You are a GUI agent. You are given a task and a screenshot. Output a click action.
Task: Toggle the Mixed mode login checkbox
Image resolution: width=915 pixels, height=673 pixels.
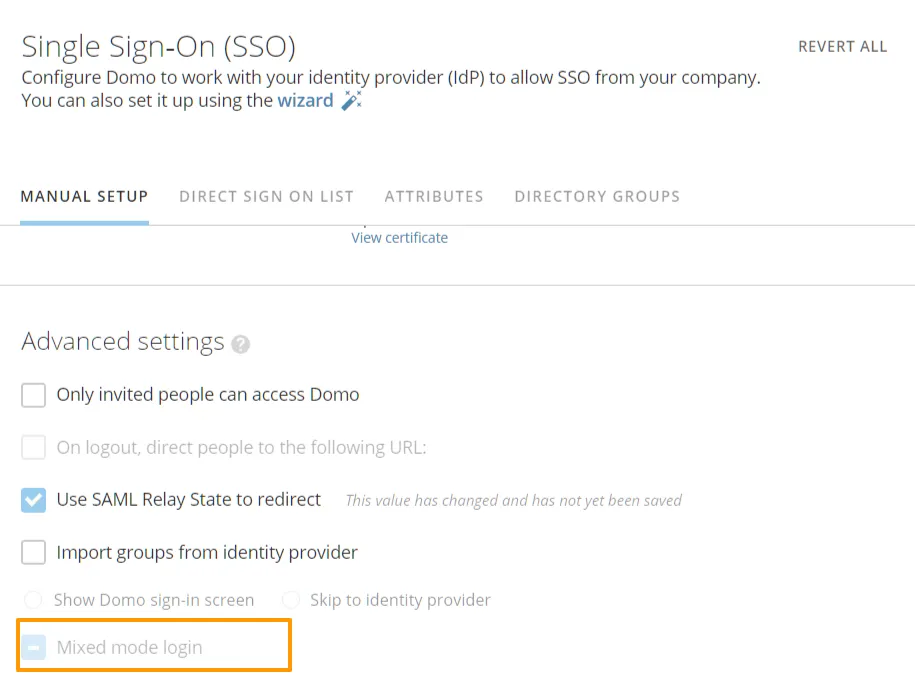[x=34, y=647]
